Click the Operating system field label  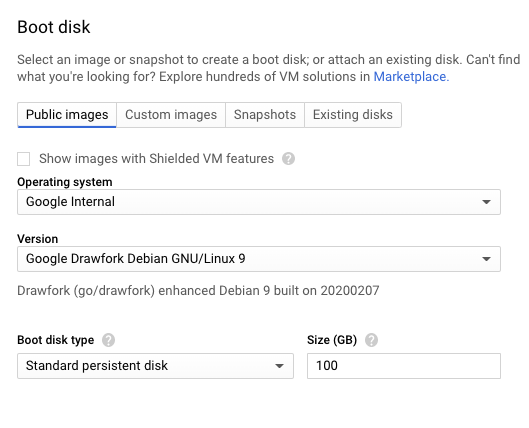click(65, 182)
